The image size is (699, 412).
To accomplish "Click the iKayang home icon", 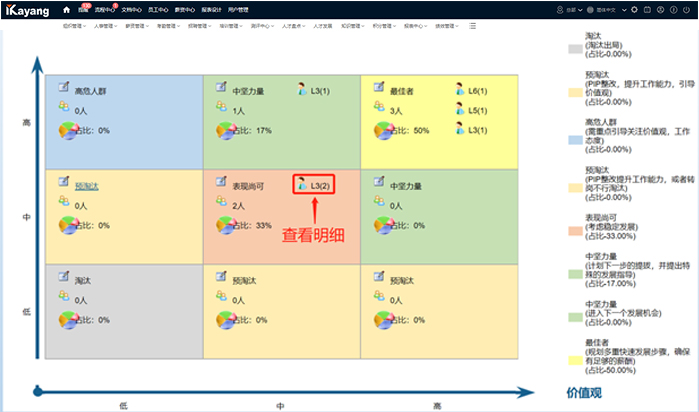I will point(67,9).
